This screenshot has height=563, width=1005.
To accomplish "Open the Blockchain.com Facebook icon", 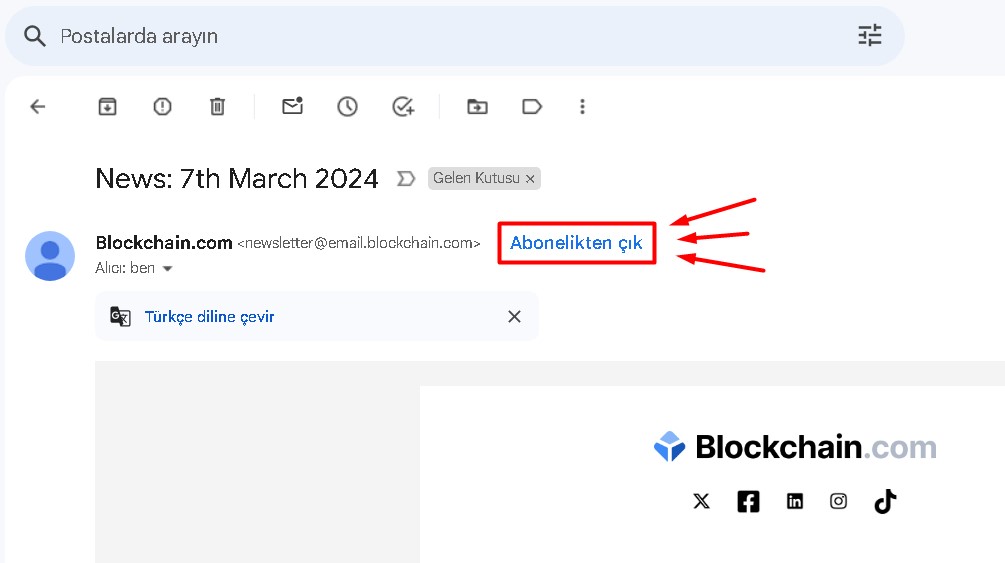I will pos(748,501).
